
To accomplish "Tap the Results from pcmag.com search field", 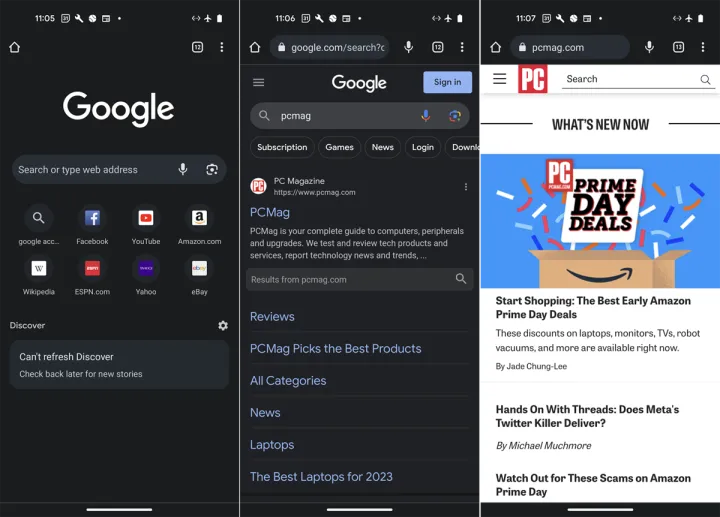I will 350,280.
